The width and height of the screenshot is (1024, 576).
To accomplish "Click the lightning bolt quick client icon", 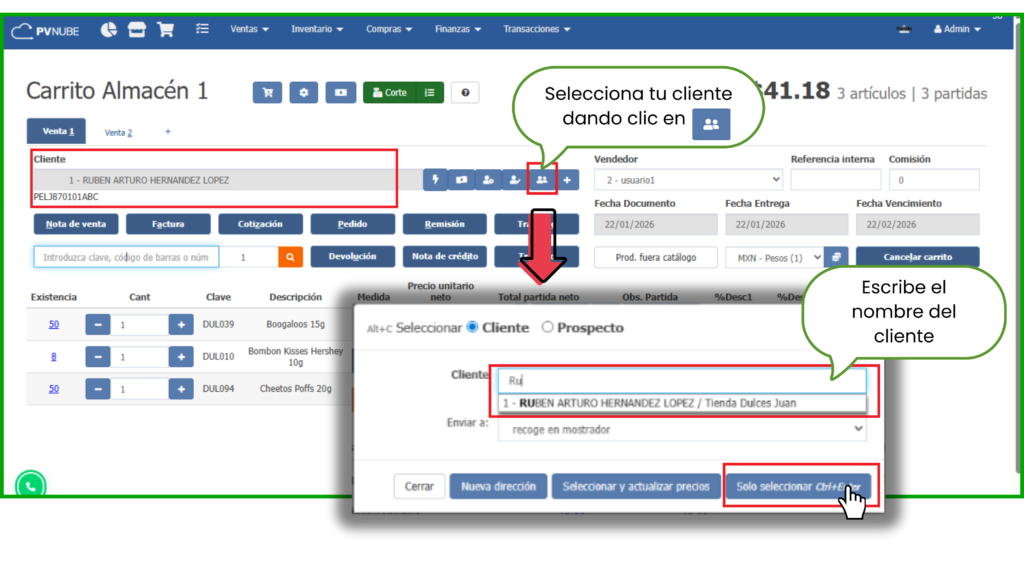I will (x=435, y=180).
